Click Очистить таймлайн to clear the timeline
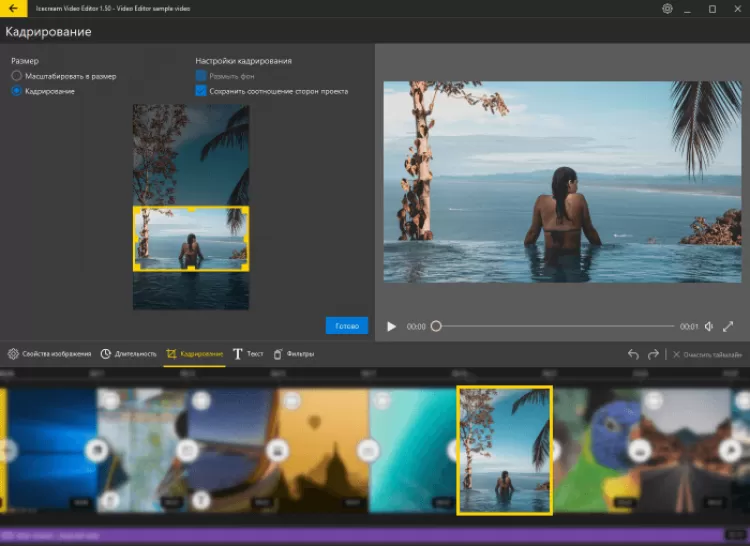The image size is (750, 546). (x=707, y=354)
